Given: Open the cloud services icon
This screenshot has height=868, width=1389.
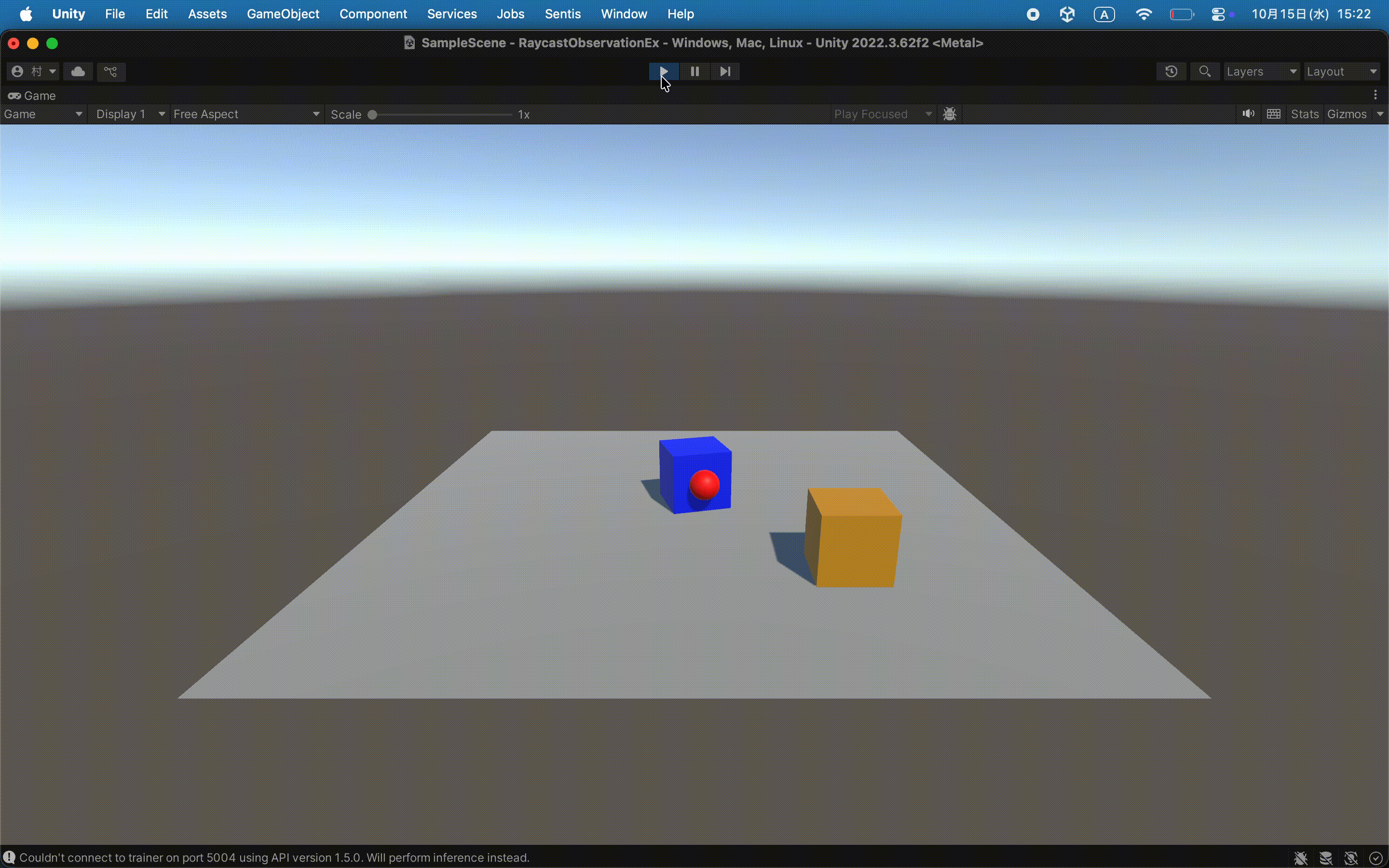Looking at the screenshot, I should coord(78,71).
